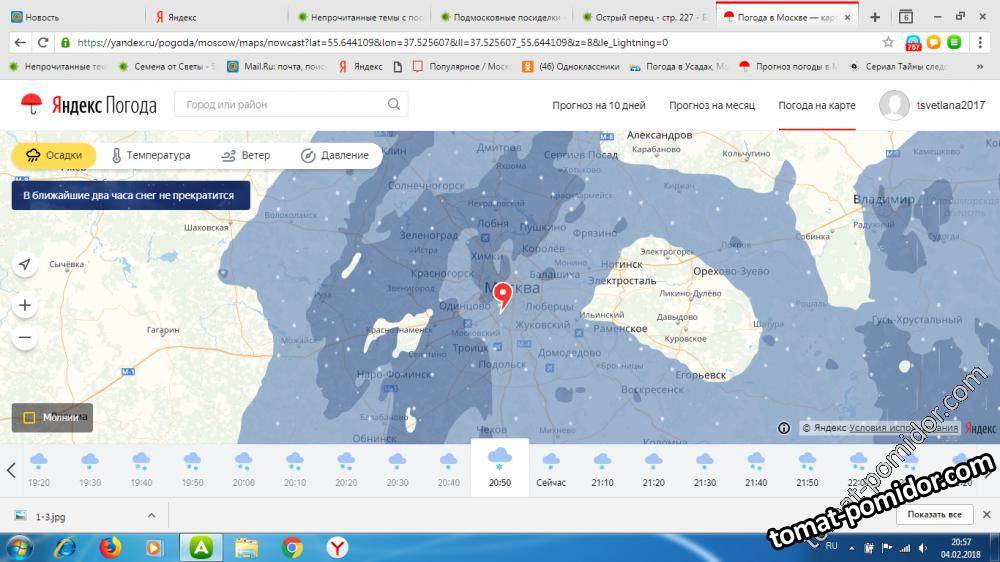Show more bookmarks with chevron
The height and width of the screenshot is (562, 1000).
(980, 66)
